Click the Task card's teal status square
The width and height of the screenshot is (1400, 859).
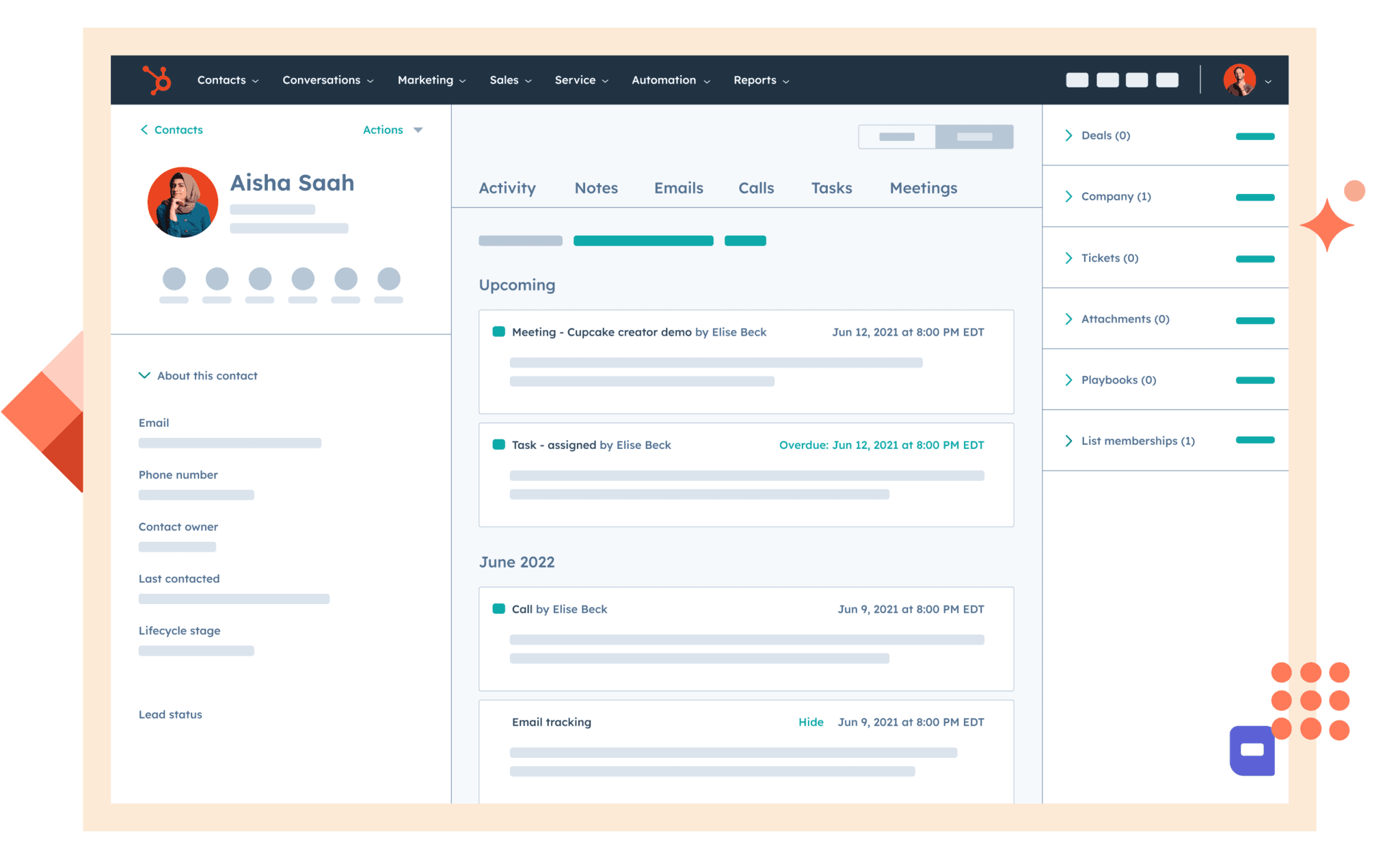498,444
